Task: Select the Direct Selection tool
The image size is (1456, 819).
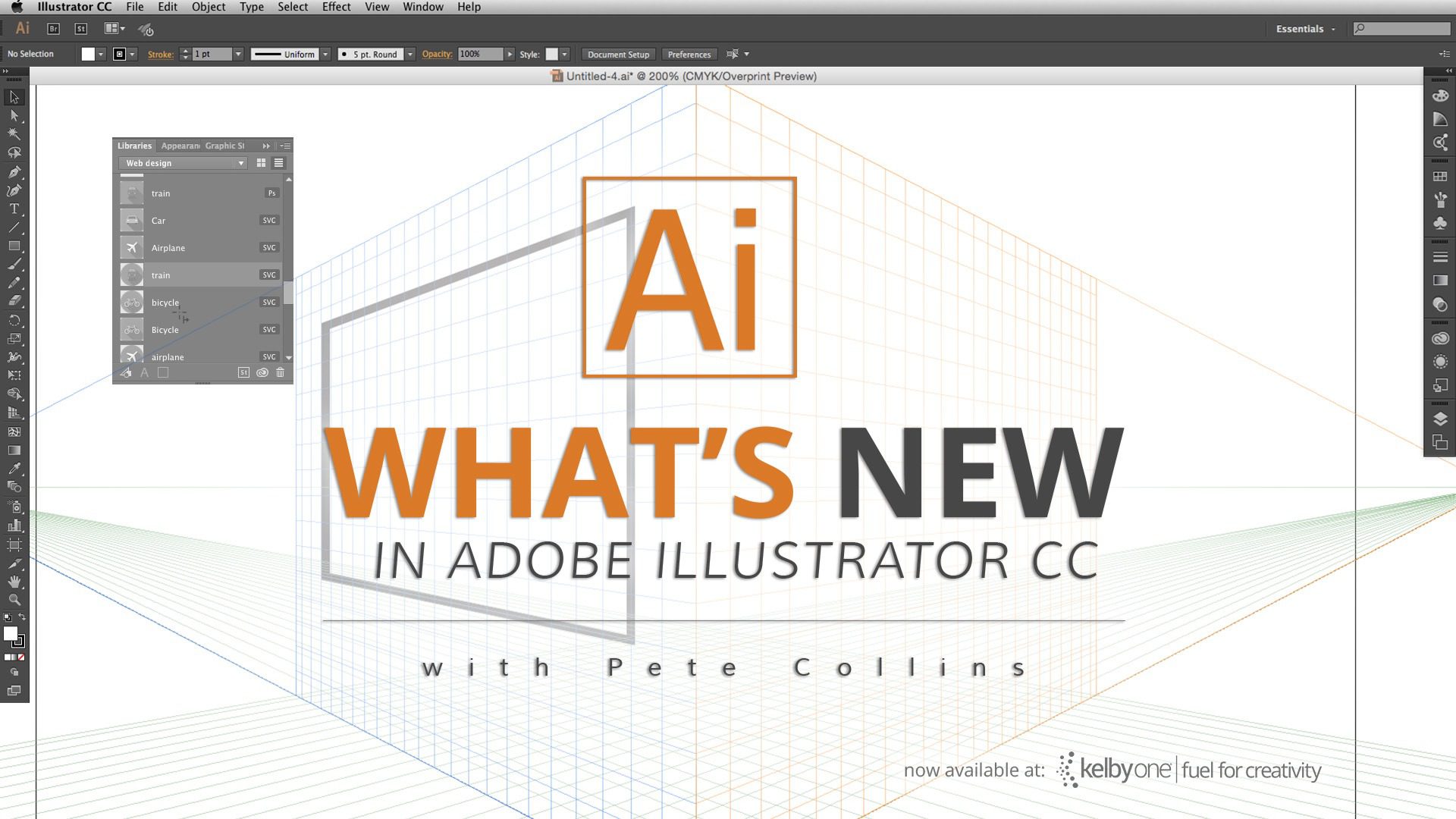Action: click(14, 115)
